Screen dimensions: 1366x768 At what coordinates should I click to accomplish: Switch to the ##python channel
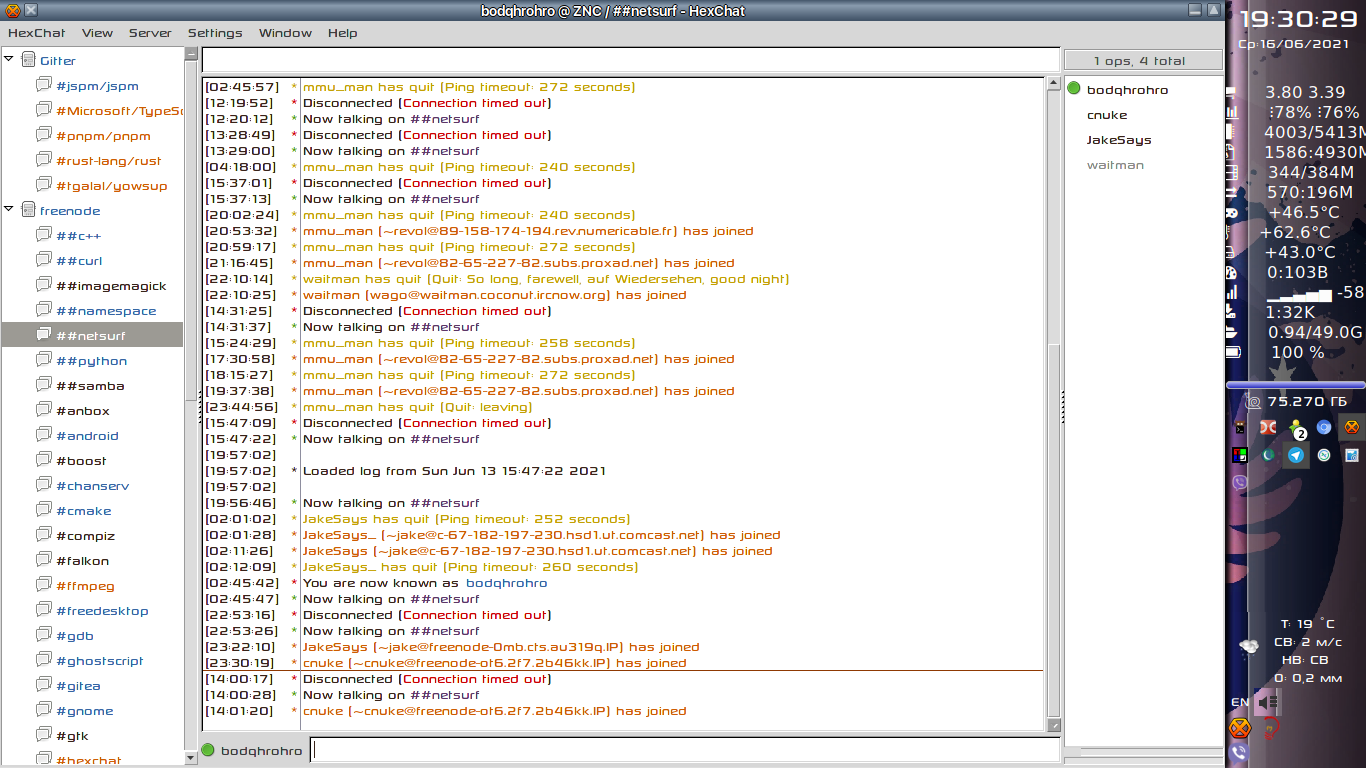tap(91, 361)
